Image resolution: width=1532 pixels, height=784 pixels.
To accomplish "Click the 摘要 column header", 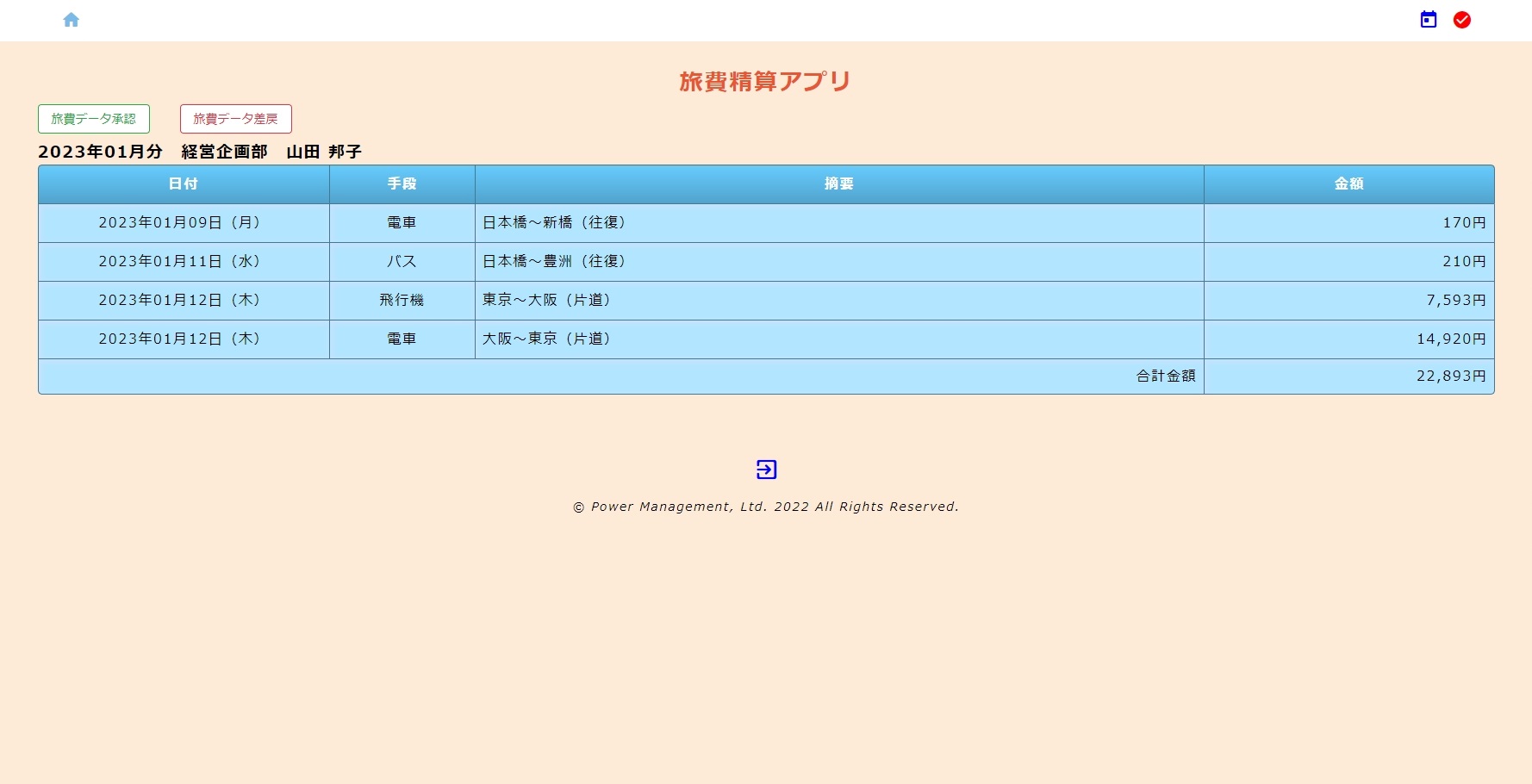I will [839, 184].
